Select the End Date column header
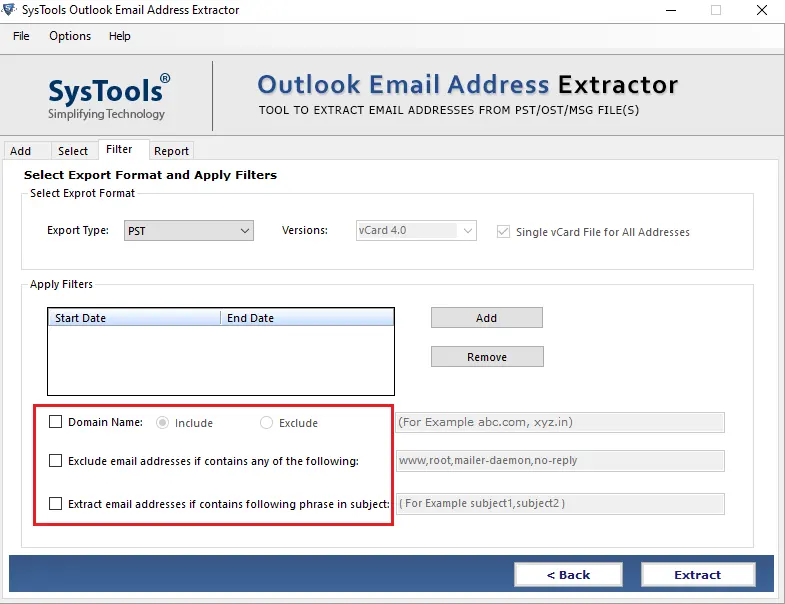785x604 pixels. (x=307, y=318)
